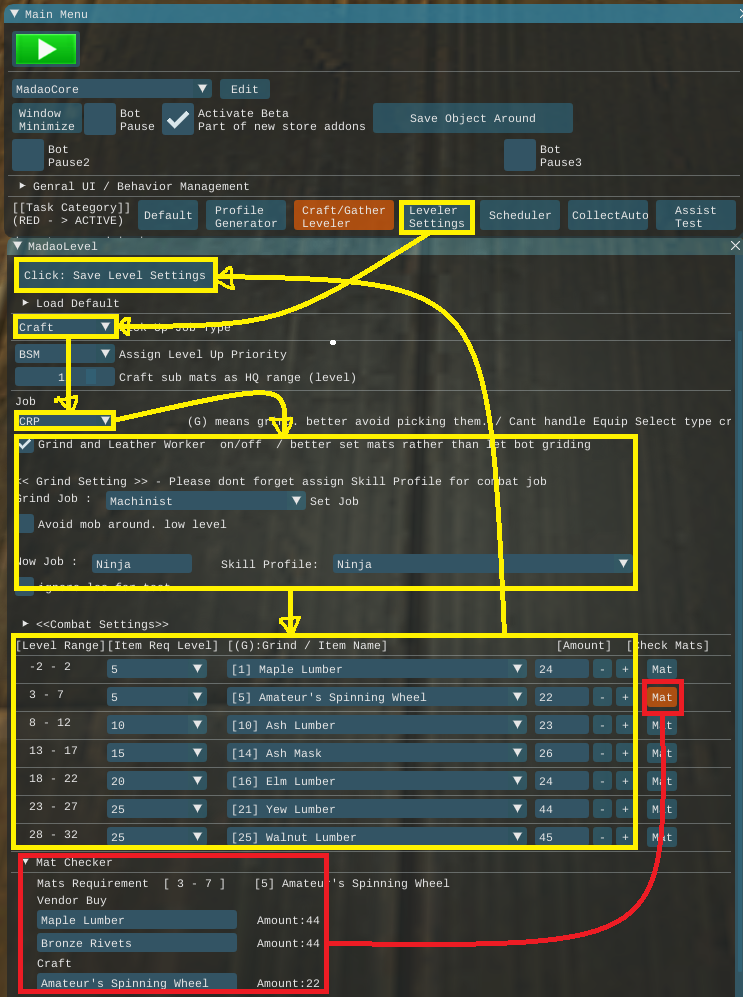The image size is (743, 997).
Task: Enable the Bot Pause checkbox
Action: [100, 119]
